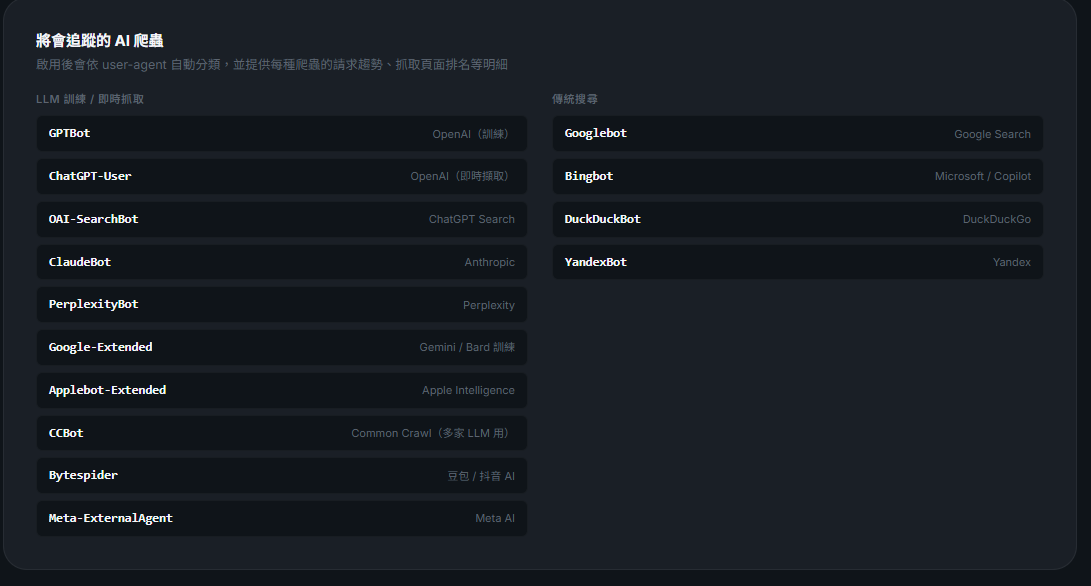This screenshot has width=1091, height=586.
Task: Click the 'OpenAI（訓練）' description
Action: tap(473, 134)
